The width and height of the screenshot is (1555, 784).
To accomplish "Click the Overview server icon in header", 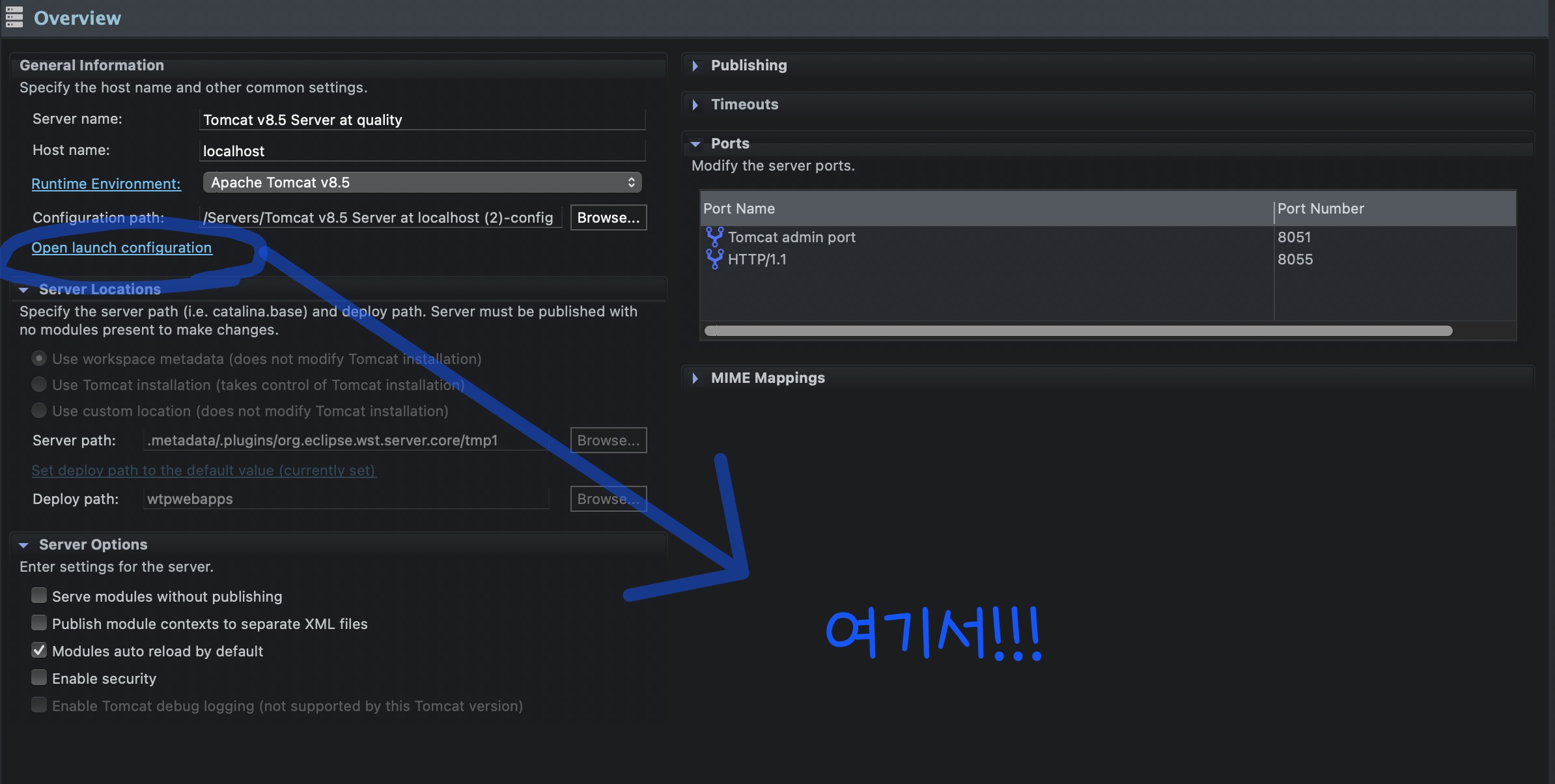I will [14, 18].
